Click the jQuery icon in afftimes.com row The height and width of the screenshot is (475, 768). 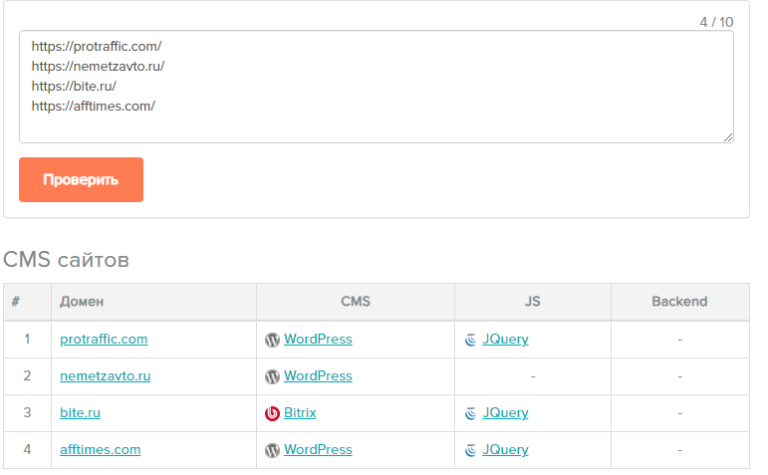[x=471, y=451]
